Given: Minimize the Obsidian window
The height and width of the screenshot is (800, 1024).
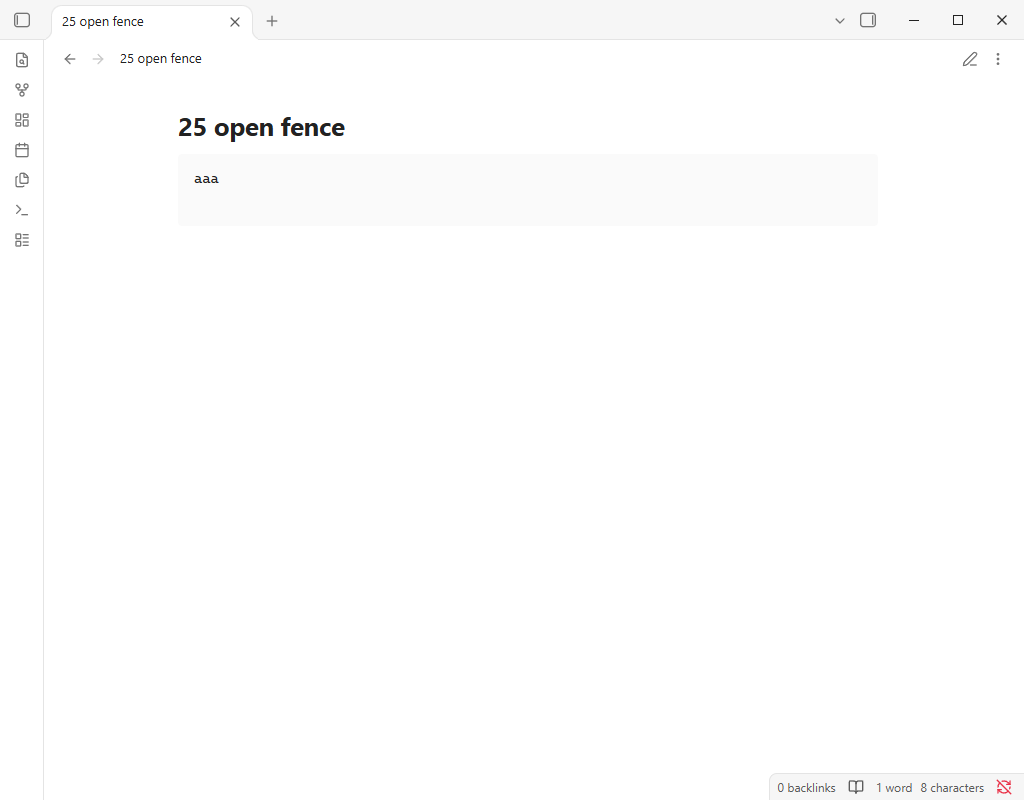Looking at the screenshot, I should [x=914, y=20].
